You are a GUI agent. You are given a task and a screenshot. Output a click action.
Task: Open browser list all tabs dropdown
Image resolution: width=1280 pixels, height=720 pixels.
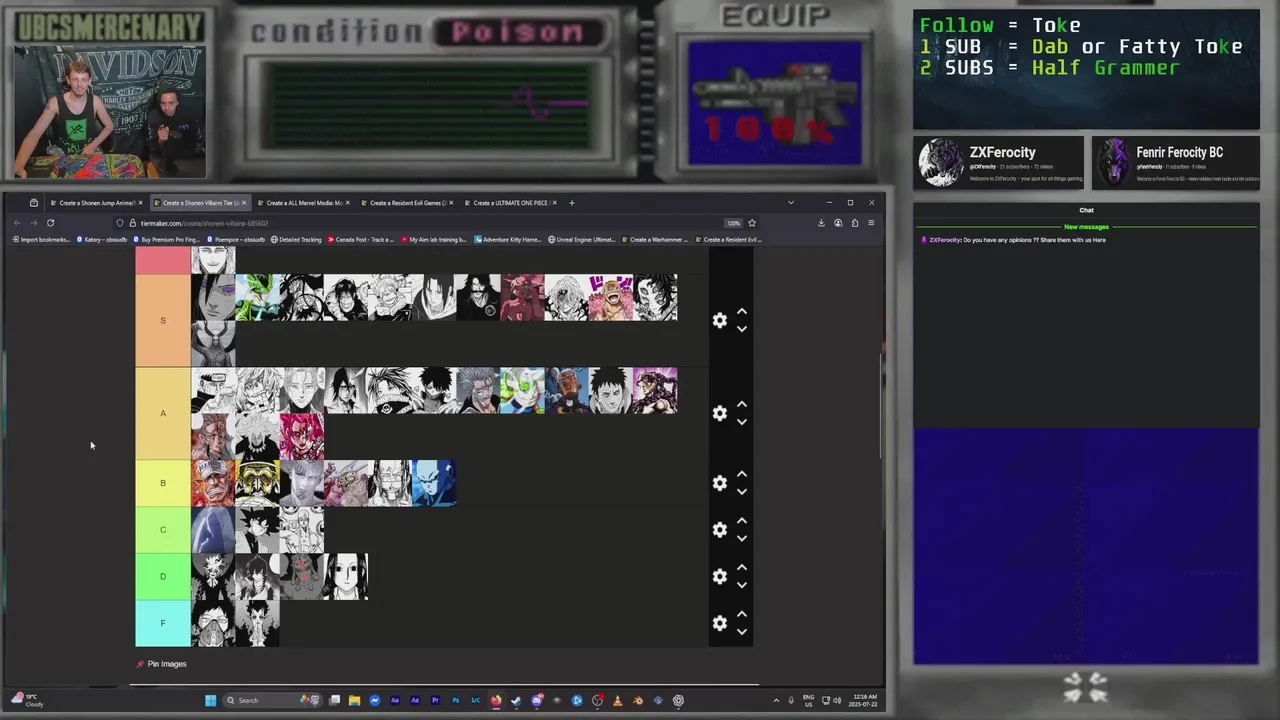tap(791, 203)
